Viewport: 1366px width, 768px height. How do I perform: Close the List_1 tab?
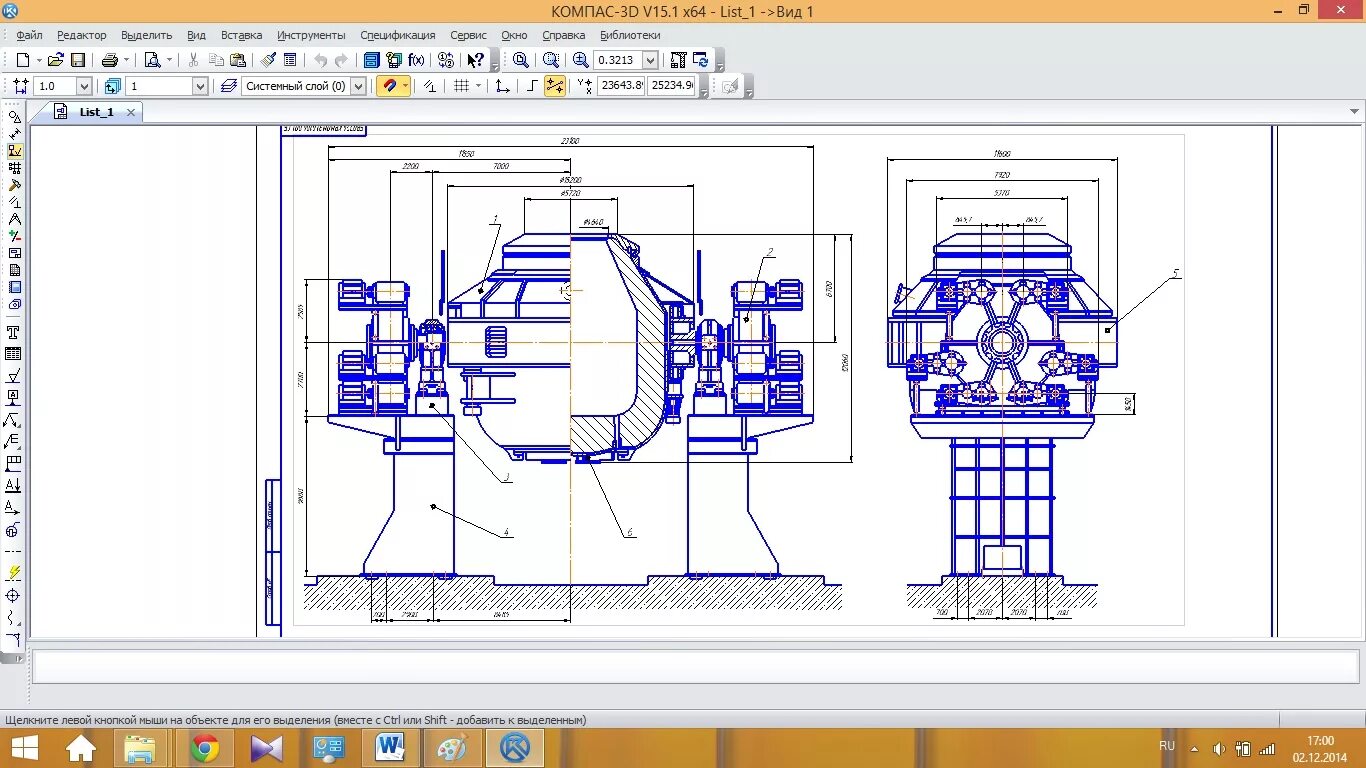click(x=130, y=112)
